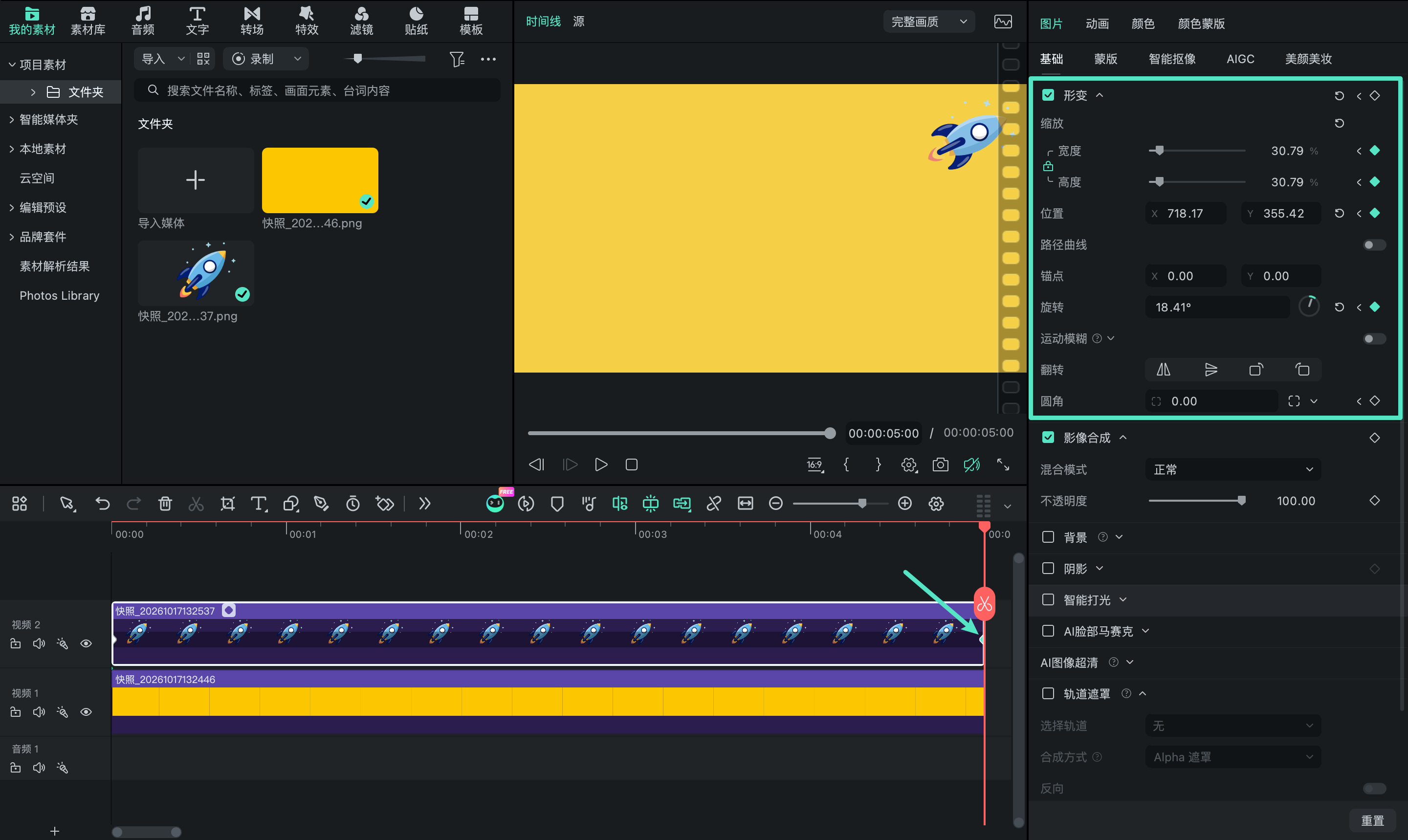This screenshot has height=840, width=1408.
Task: Open timeline settings gear icon
Action: [936, 503]
